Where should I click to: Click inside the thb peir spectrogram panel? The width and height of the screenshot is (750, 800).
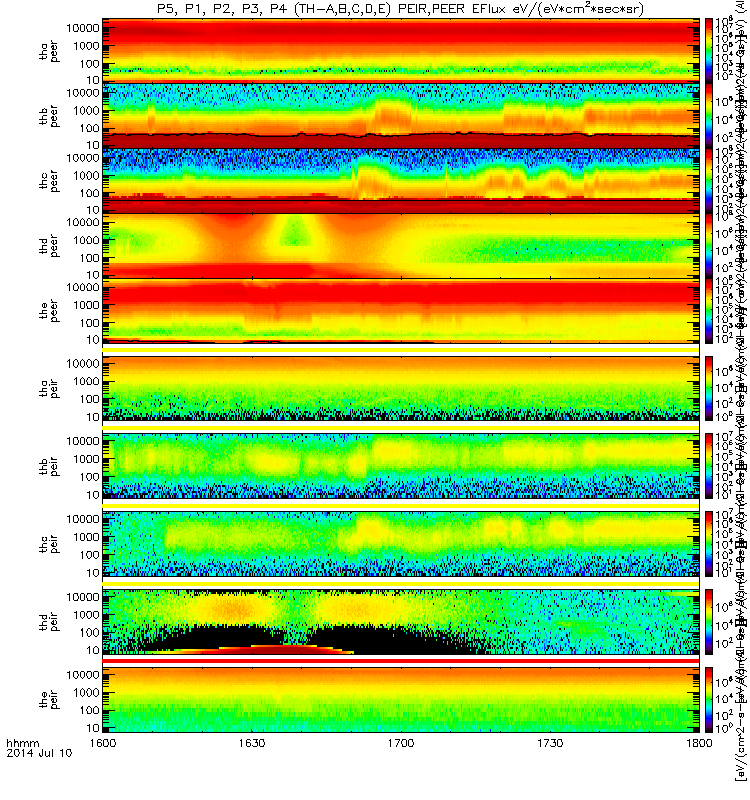401,466
